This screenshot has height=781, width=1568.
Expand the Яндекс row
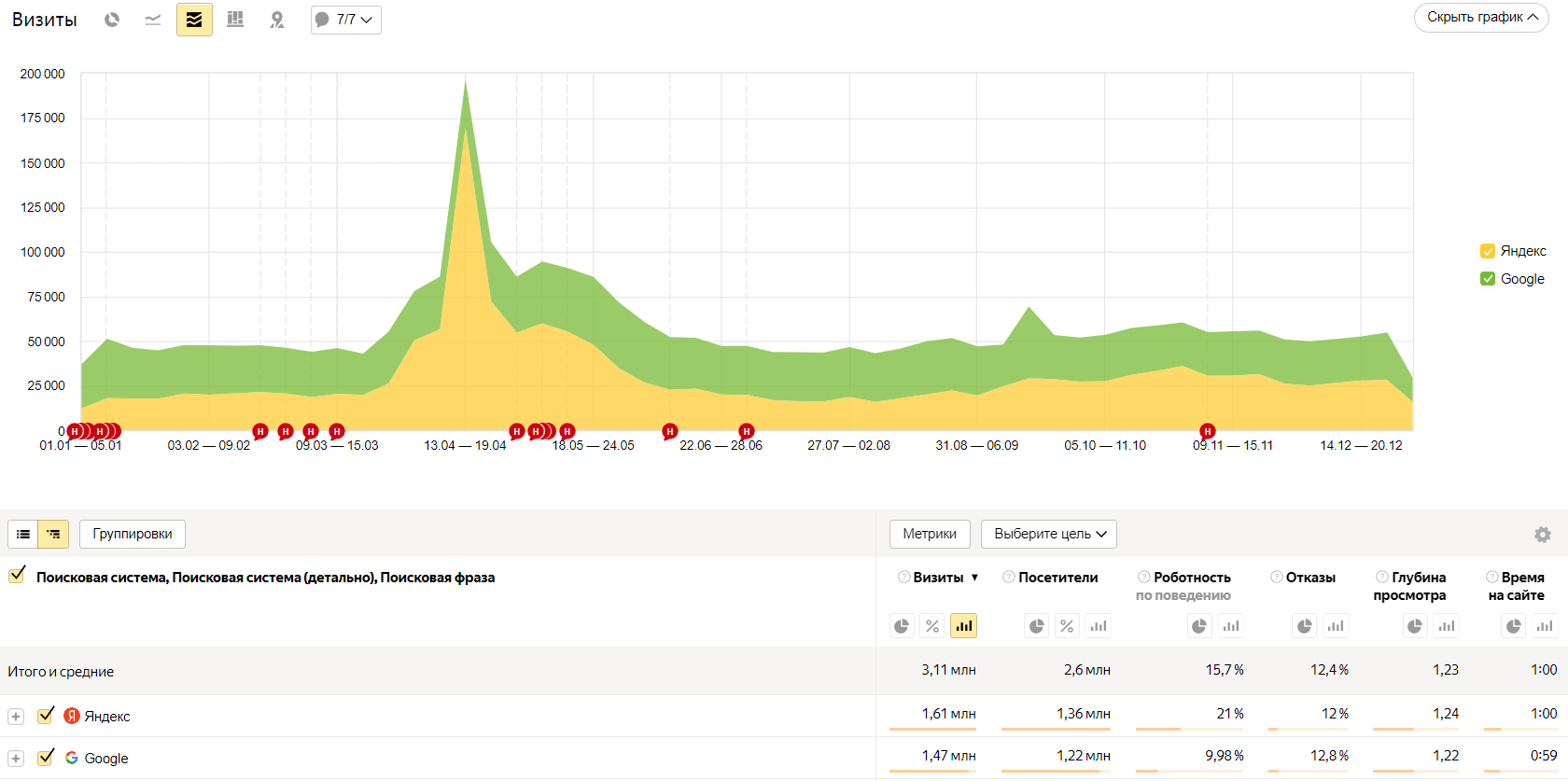pyautogui.click(x=16, y=717)
